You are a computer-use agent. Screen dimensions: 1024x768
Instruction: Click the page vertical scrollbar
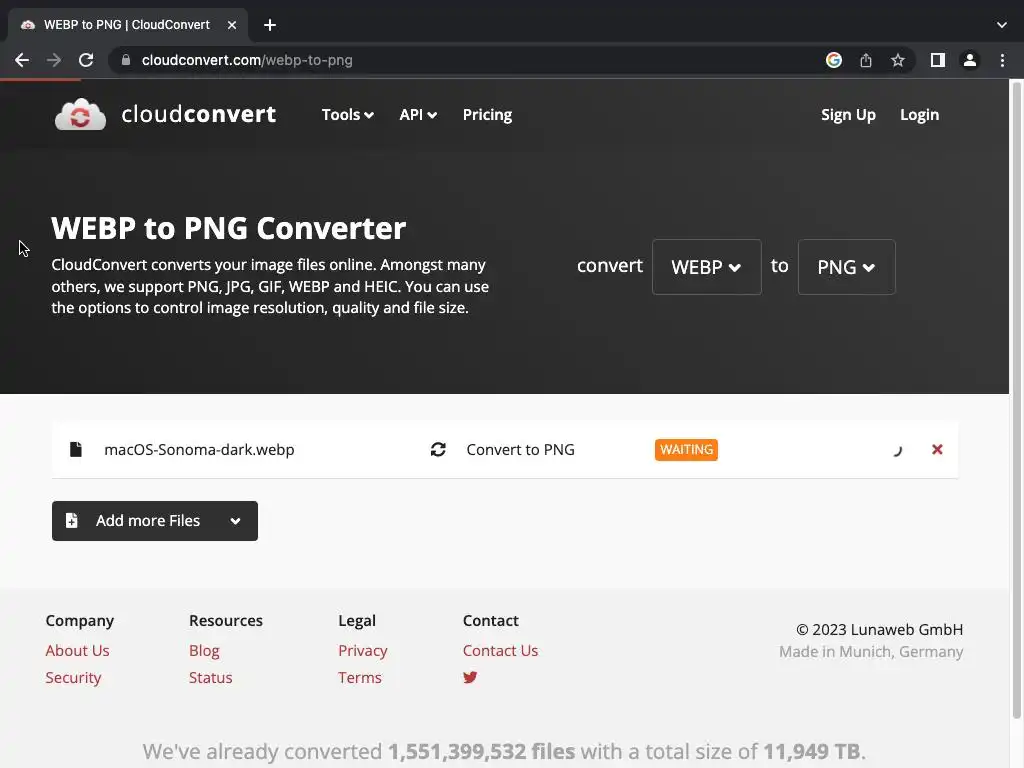coord(1016,398)
